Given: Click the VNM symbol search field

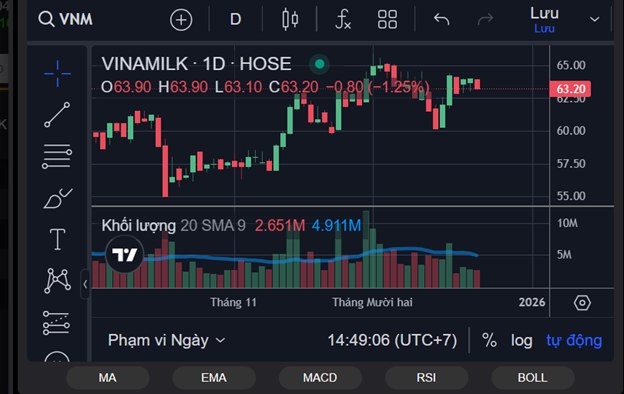Looking at the screenshot, I should (66, 19).
